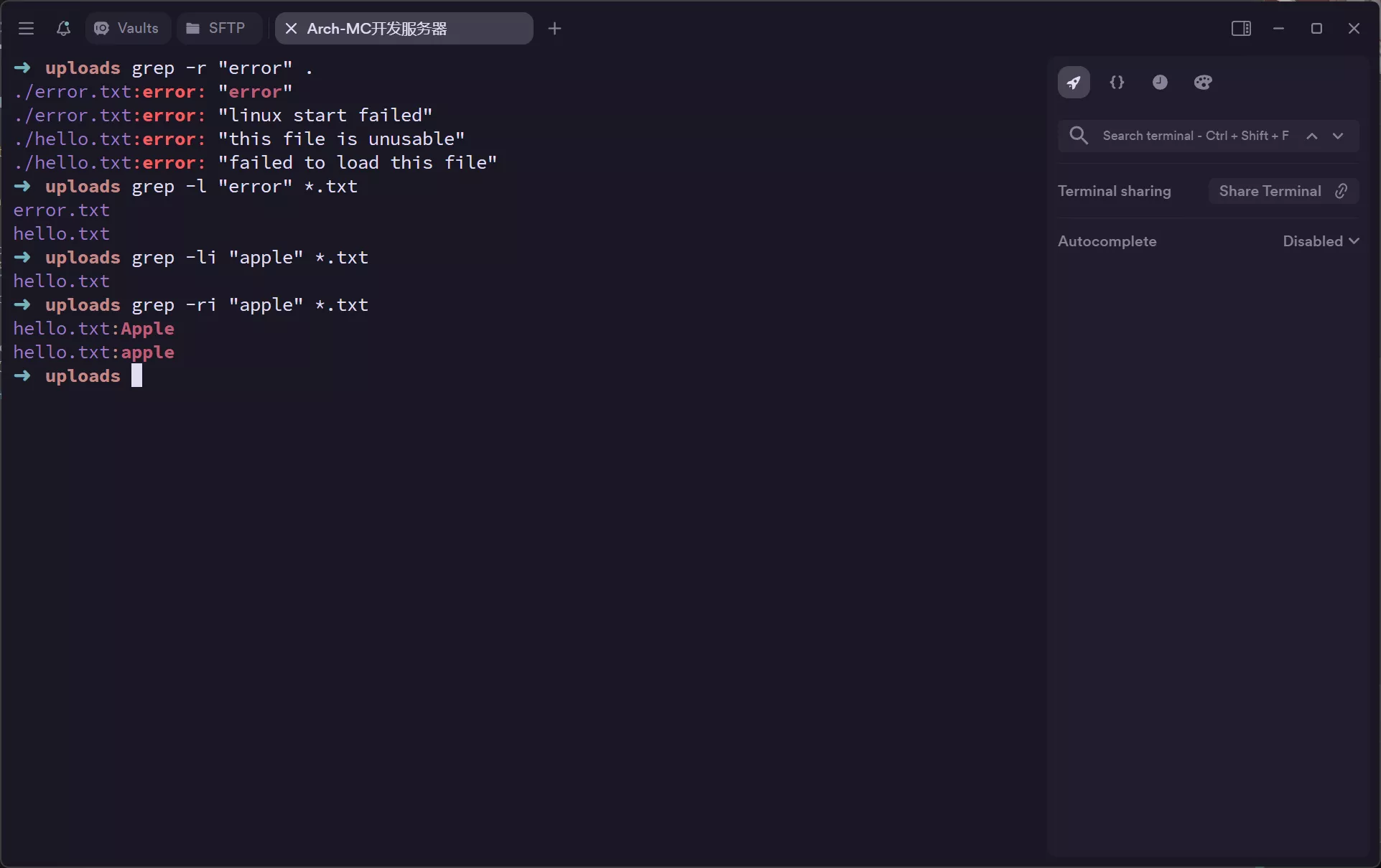The image size is (1381, 868).
Task: Open the theme palette panel
Action: pos(1203,83)
